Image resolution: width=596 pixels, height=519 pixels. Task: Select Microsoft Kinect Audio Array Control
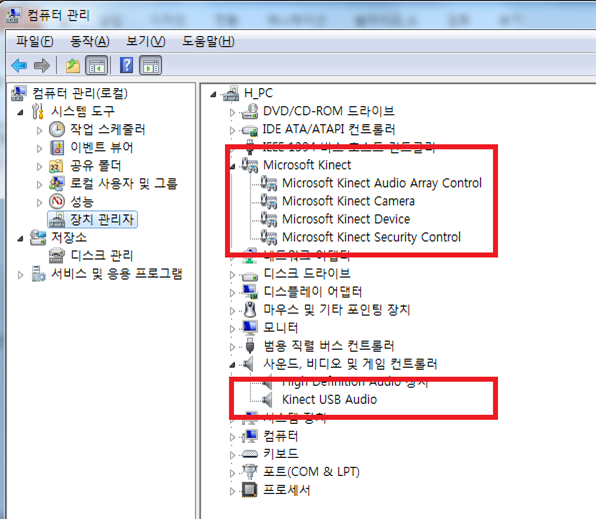point(382,183)
